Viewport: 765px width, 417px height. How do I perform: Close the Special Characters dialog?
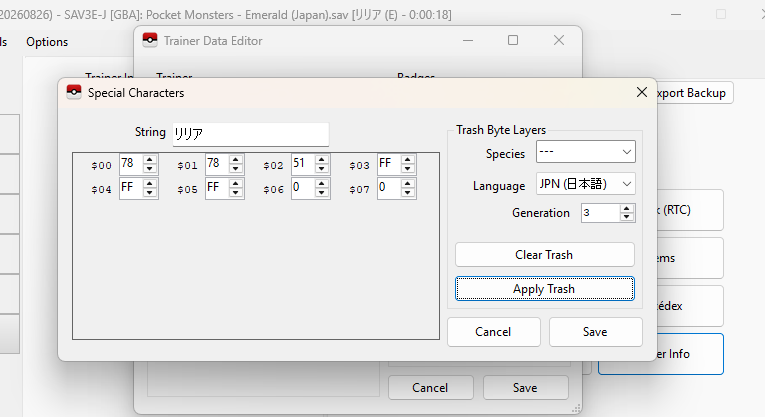click(642, 92)
